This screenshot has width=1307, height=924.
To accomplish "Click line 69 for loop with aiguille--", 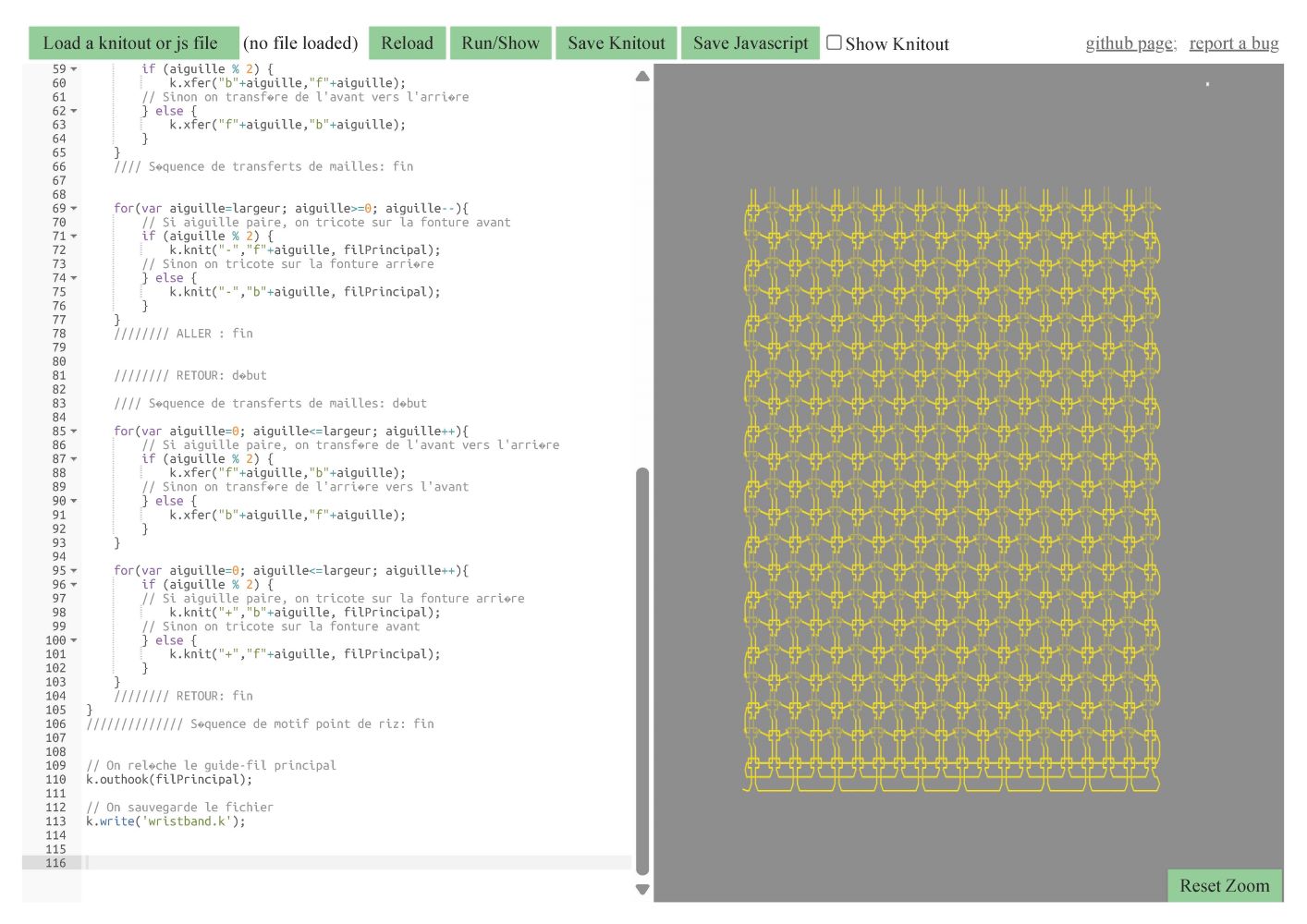I will [291, 209].
